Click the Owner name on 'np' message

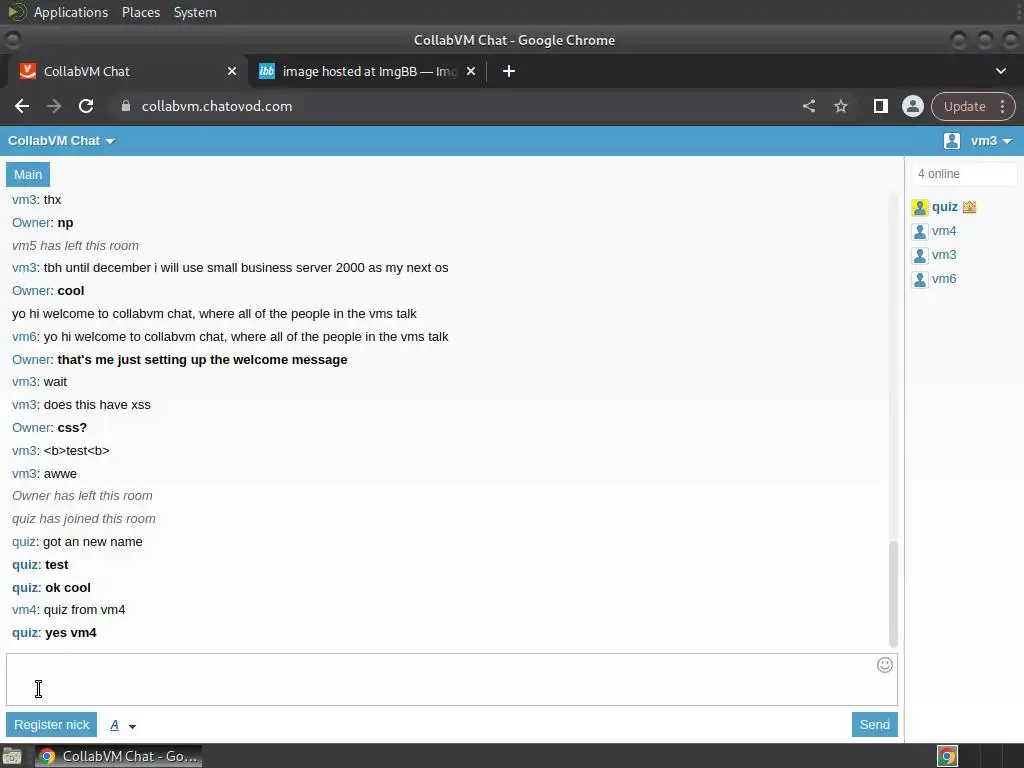pyautogui.click(x=31, y=223)
